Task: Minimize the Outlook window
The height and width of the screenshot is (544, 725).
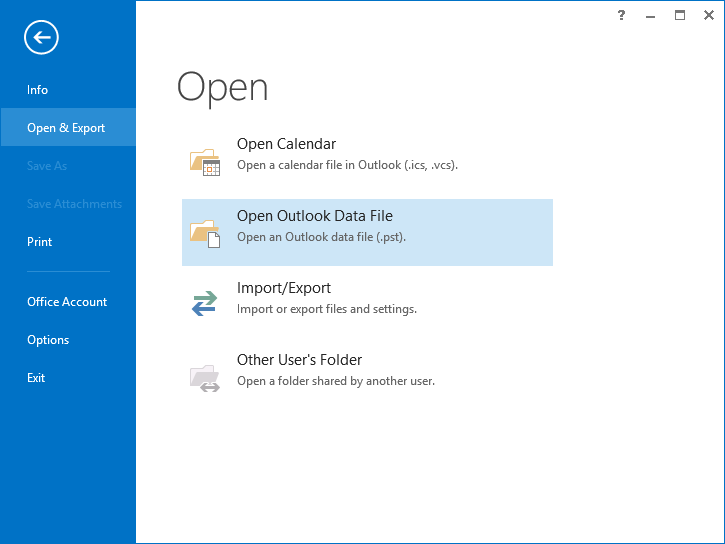Action: click(651, 17)
